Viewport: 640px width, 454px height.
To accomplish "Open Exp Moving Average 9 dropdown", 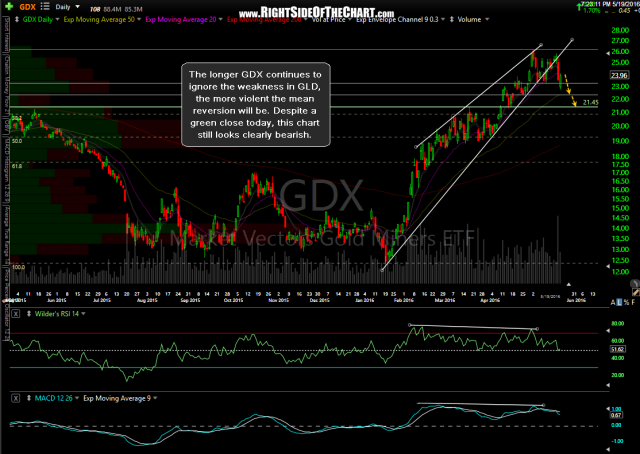I will (155, 398).
